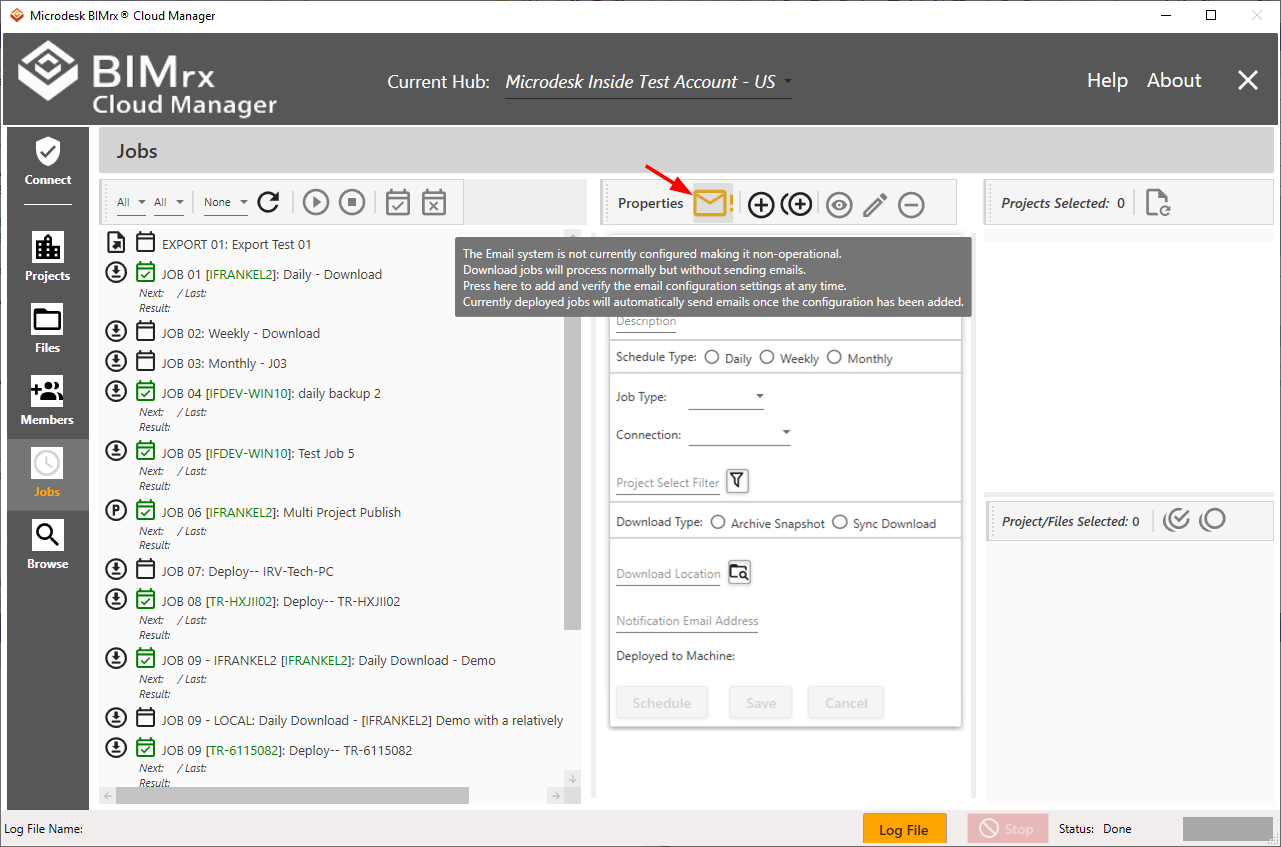
Task: Switch to the Projects sidebar tab
Action: tap(47, 256)
